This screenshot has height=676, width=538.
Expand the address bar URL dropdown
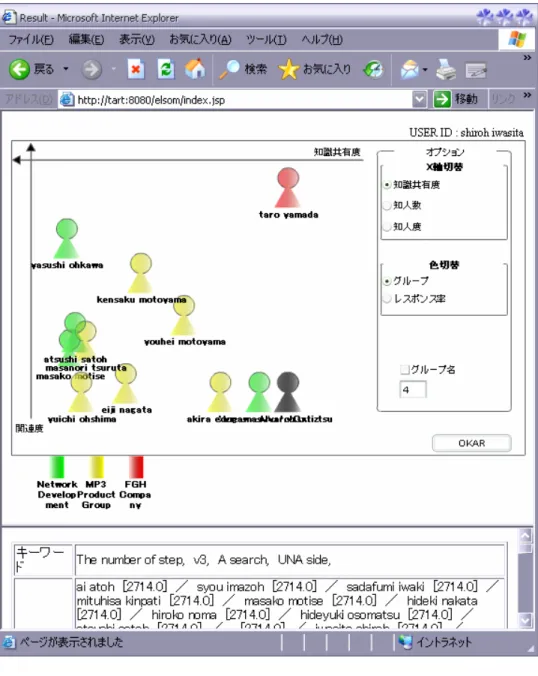coord(419,100)
